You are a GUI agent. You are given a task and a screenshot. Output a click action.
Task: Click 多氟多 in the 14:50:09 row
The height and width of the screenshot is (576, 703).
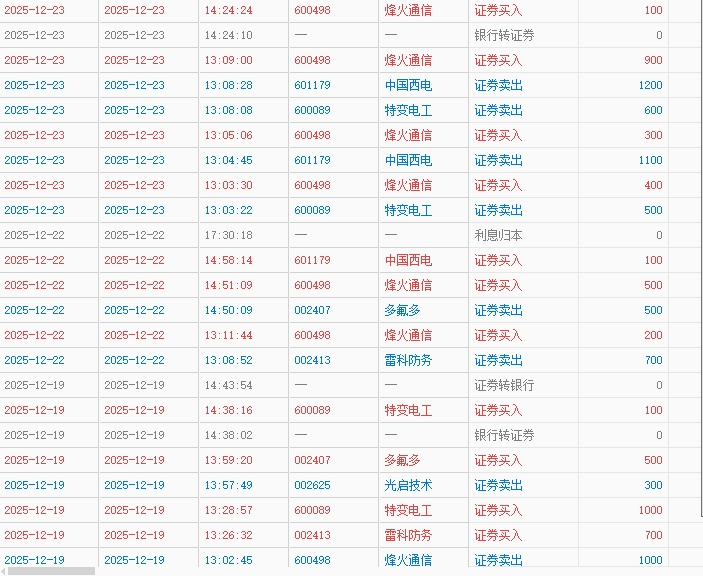tap(403, 310)
